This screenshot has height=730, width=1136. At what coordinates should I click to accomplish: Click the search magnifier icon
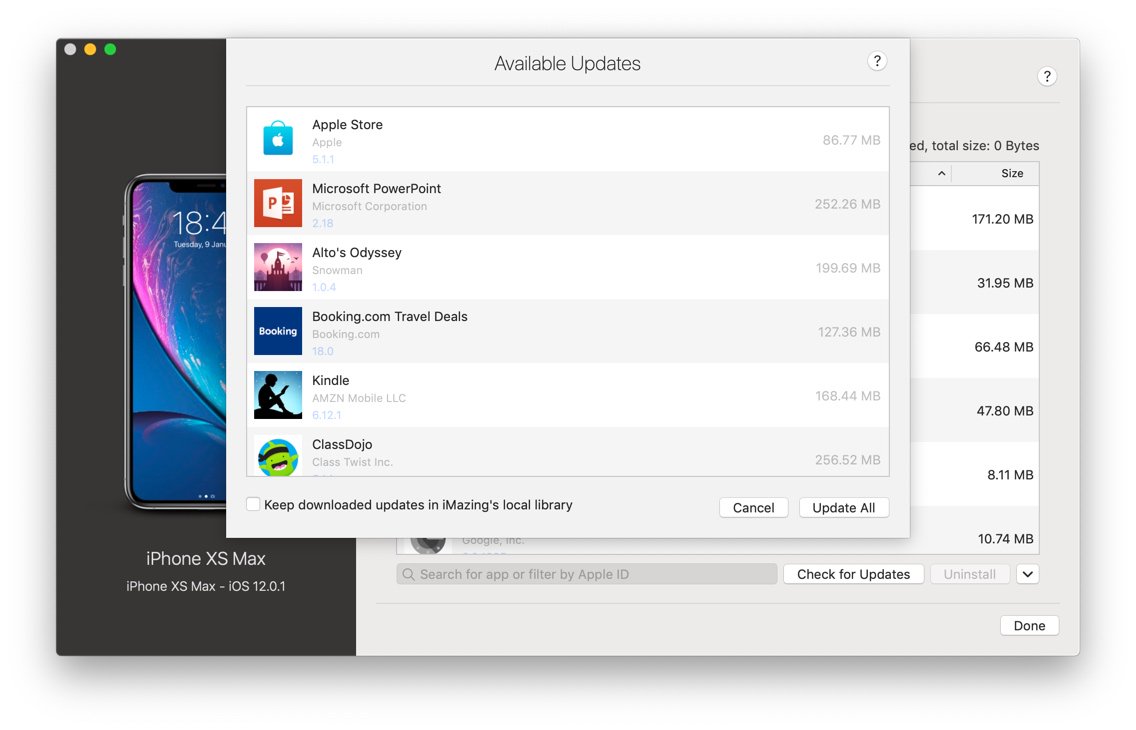point(409,574)
